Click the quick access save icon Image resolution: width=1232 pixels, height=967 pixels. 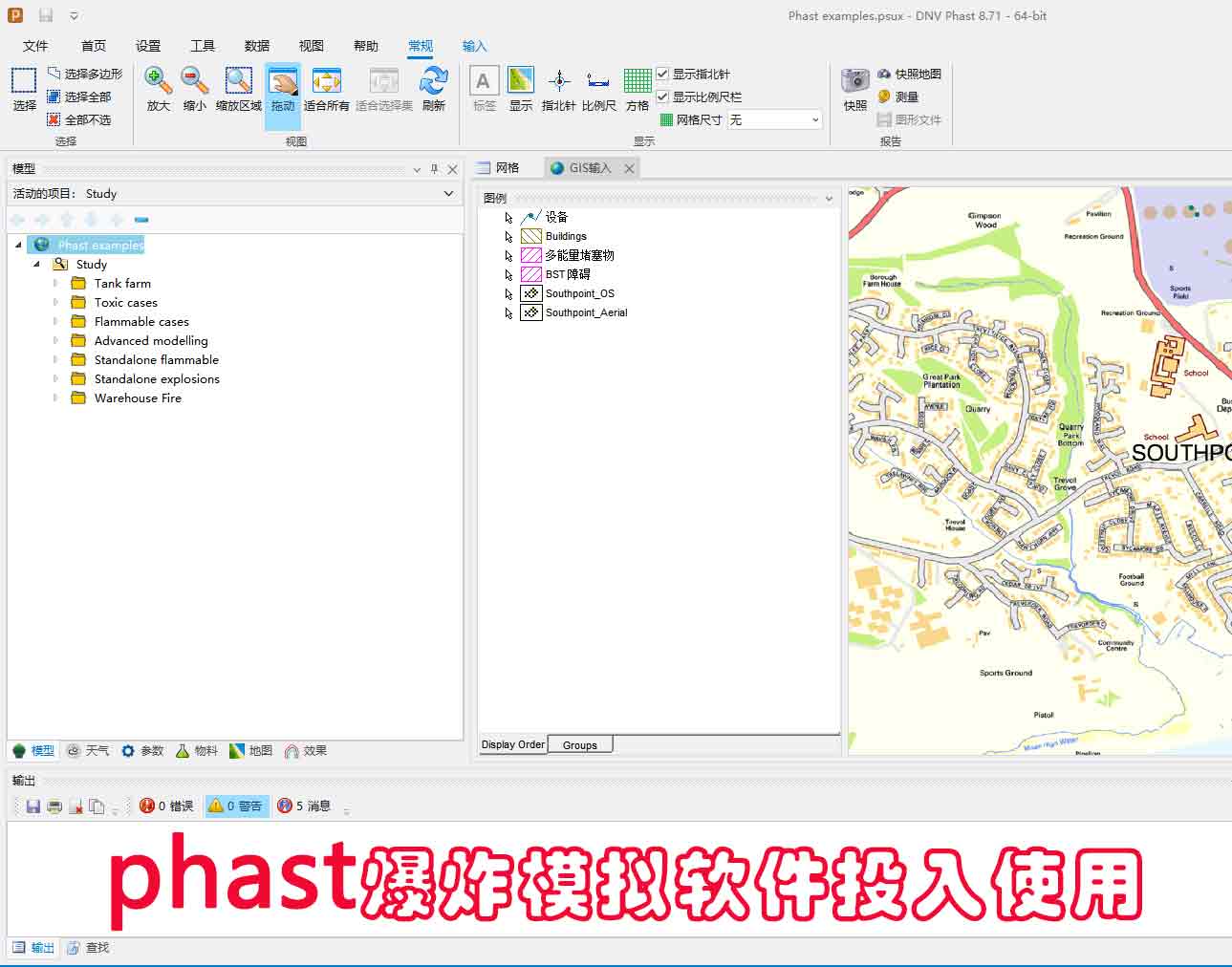pyautogui.click(x=45, y=15)
